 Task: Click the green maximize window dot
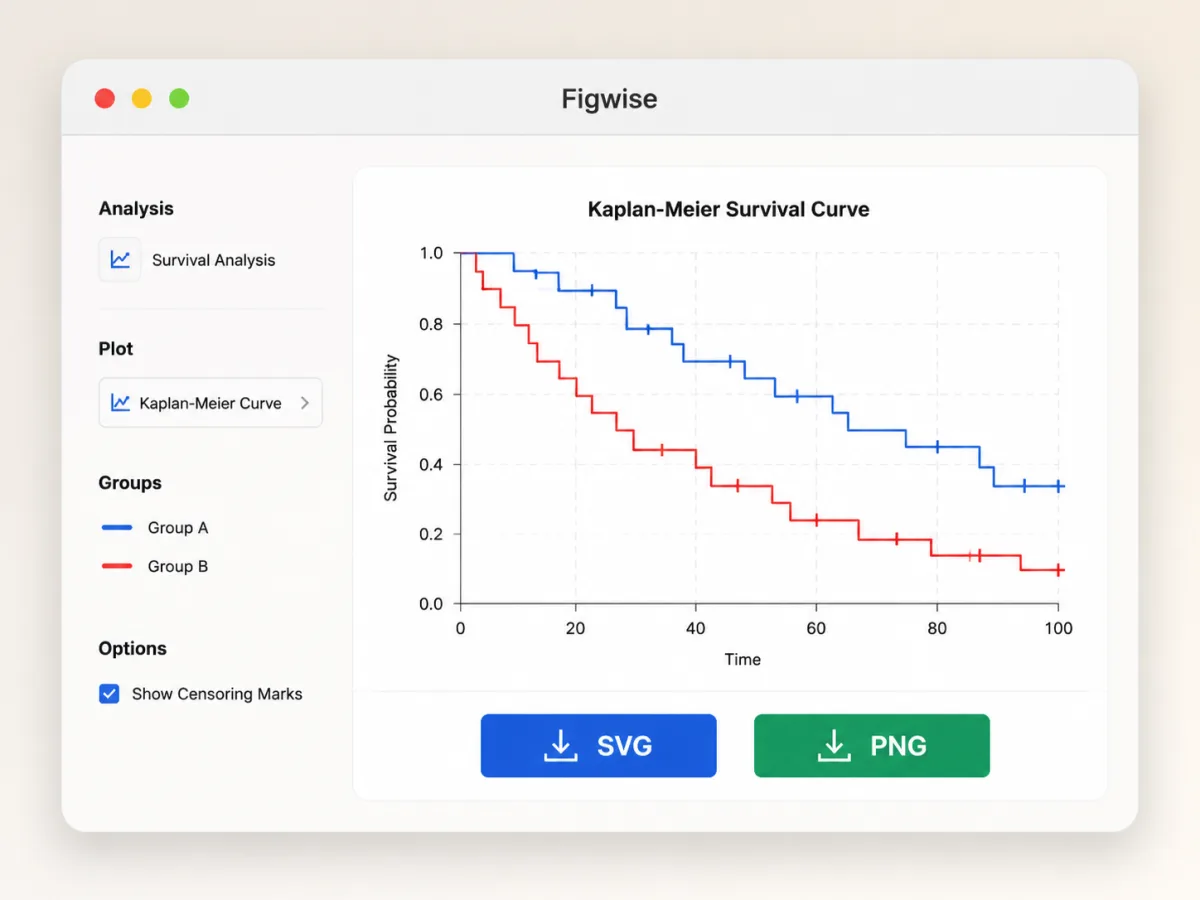pos(179,98)
